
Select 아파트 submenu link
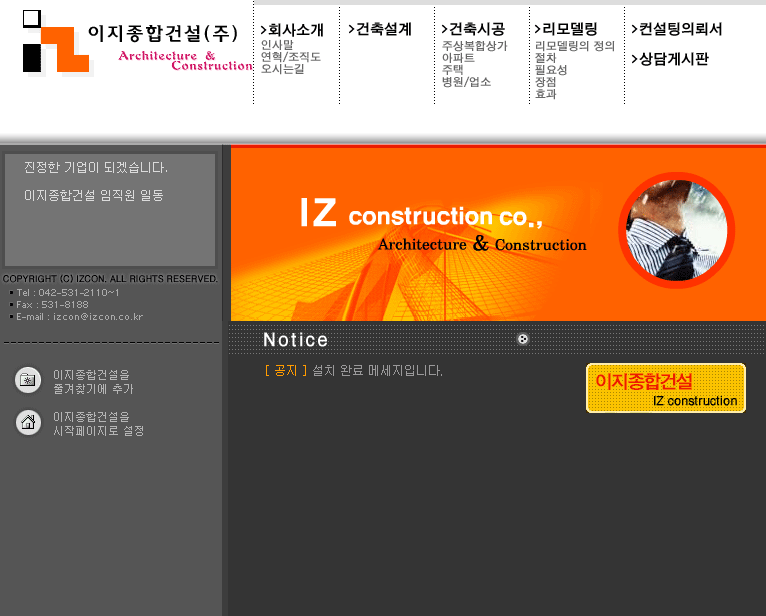click(458, 58)
